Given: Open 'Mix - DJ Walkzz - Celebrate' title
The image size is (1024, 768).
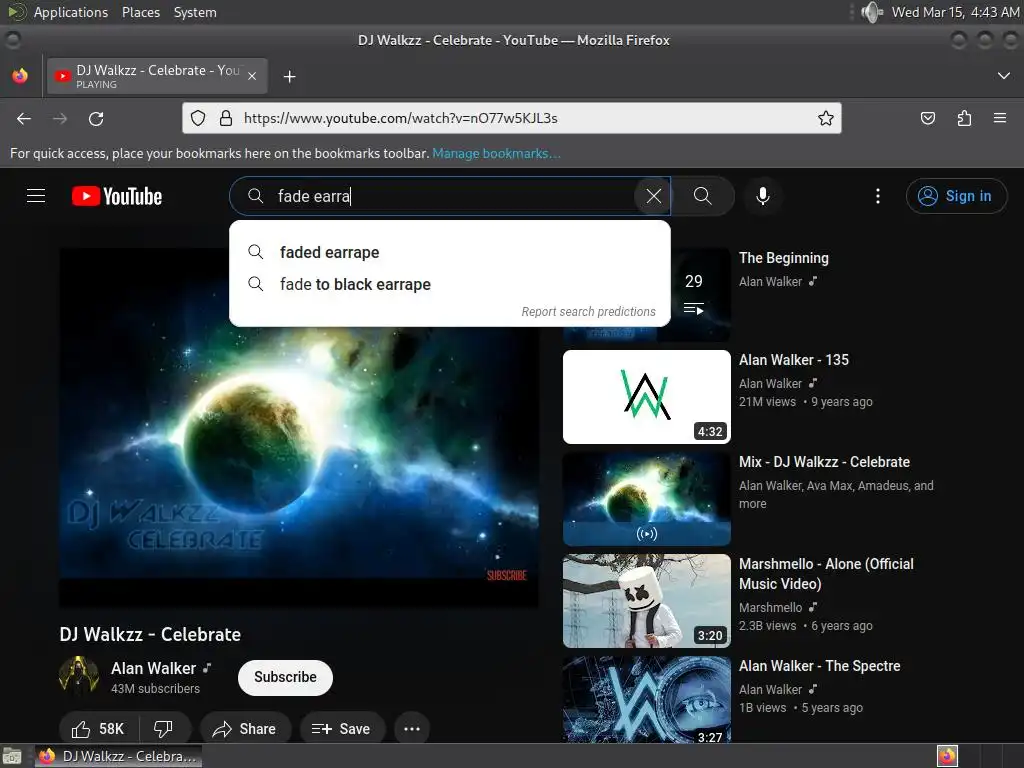Looking at the screenshot, I should pyautogui.click(x=824, y=462).
